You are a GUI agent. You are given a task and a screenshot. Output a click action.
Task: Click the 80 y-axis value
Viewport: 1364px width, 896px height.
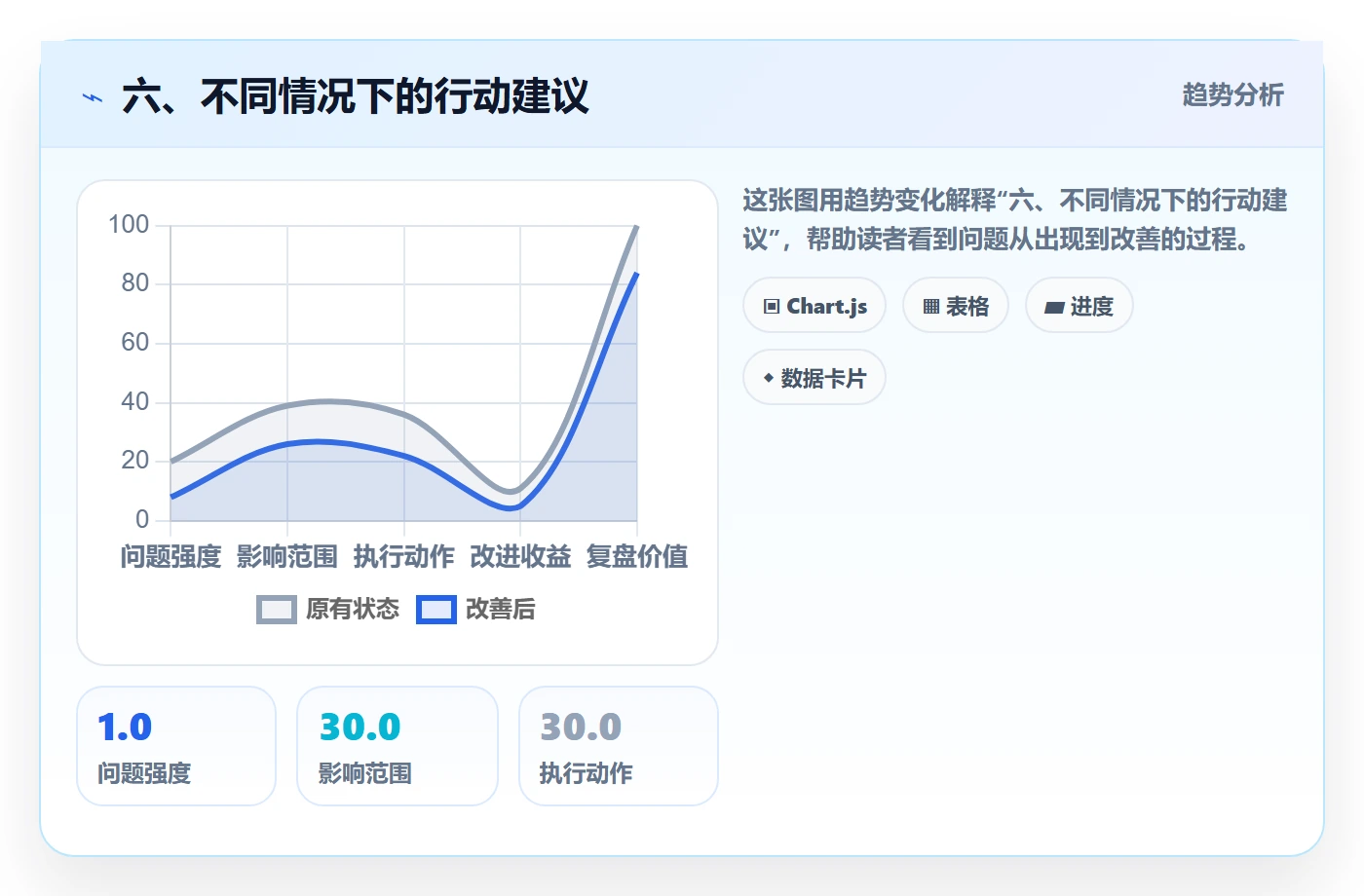135,283
